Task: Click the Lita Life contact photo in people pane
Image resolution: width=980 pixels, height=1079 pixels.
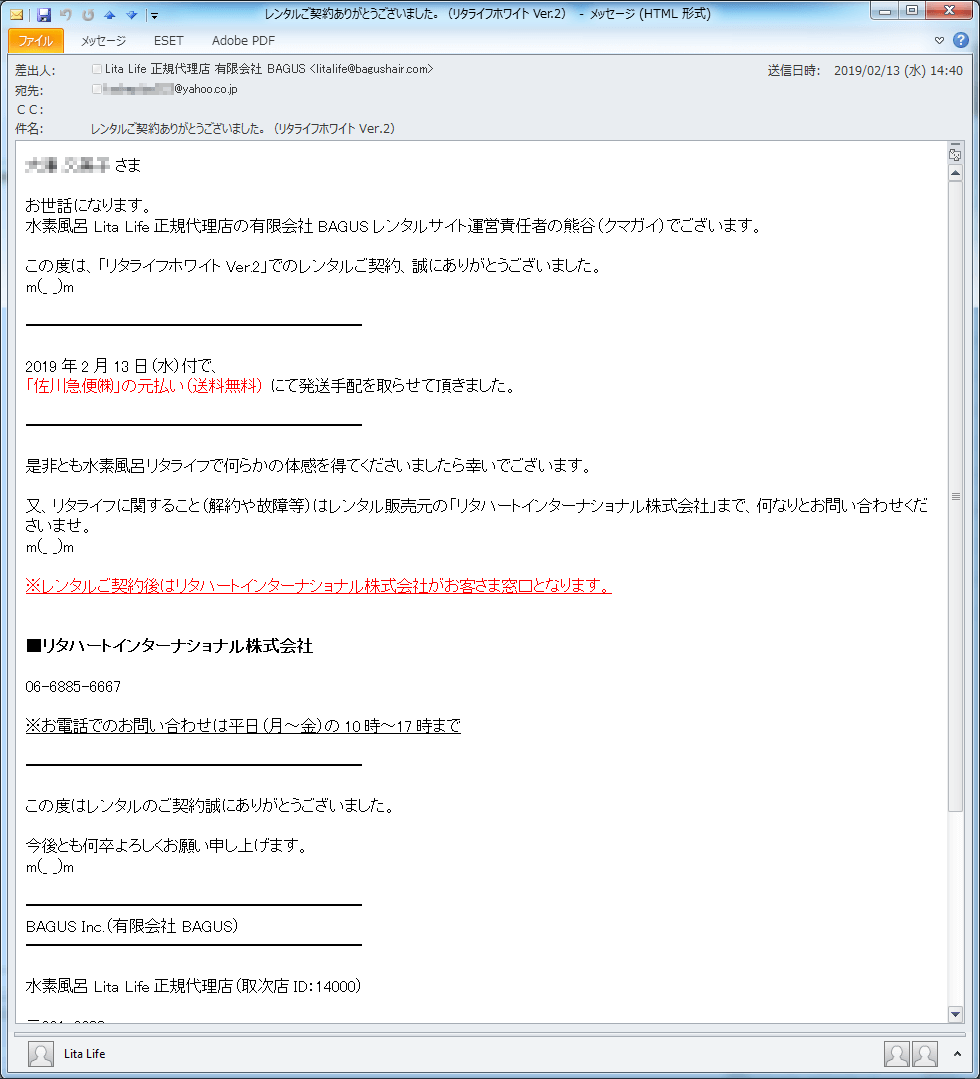Action: 41,1054
